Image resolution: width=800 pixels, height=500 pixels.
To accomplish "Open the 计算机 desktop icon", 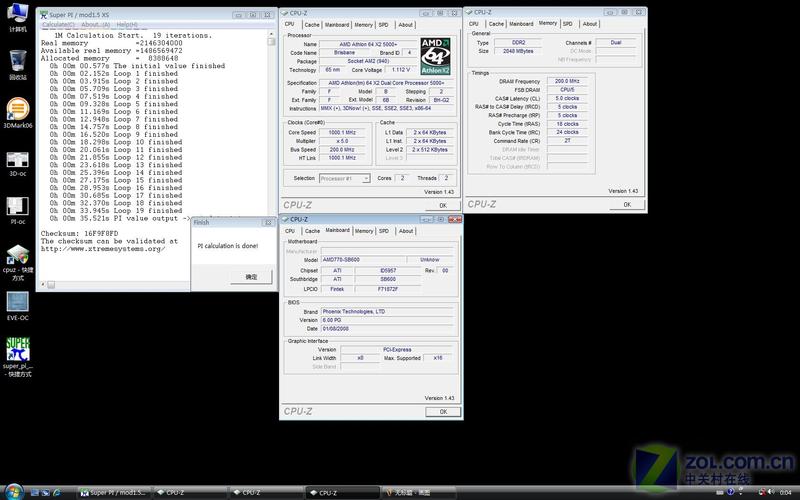I will [18, 17].
